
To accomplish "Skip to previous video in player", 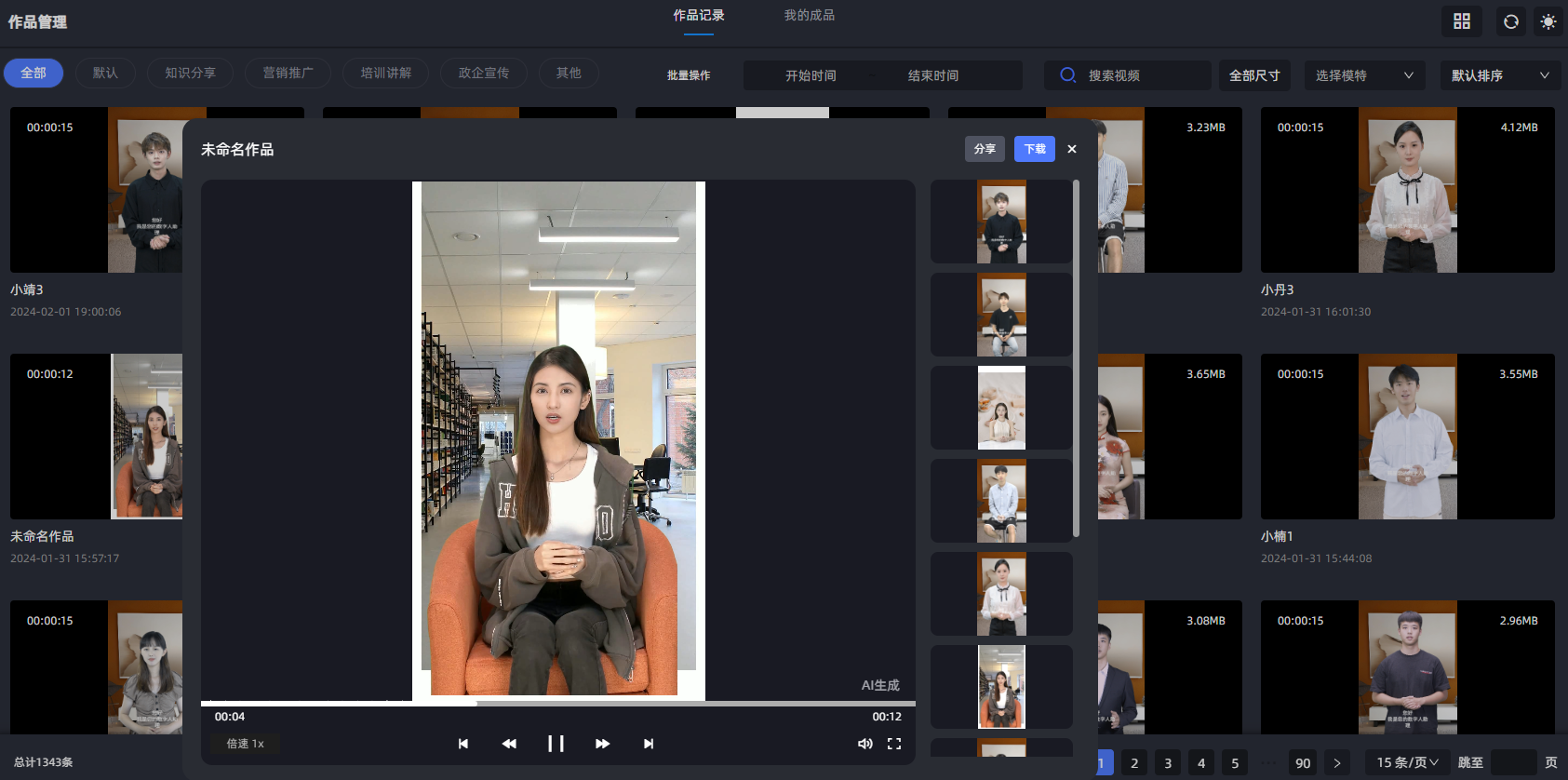I will tap(463, 744).
